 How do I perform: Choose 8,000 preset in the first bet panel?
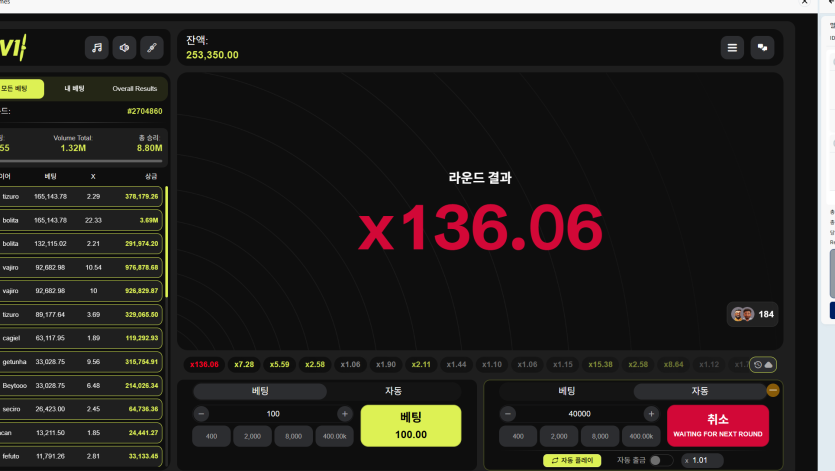tap(293, 436)
